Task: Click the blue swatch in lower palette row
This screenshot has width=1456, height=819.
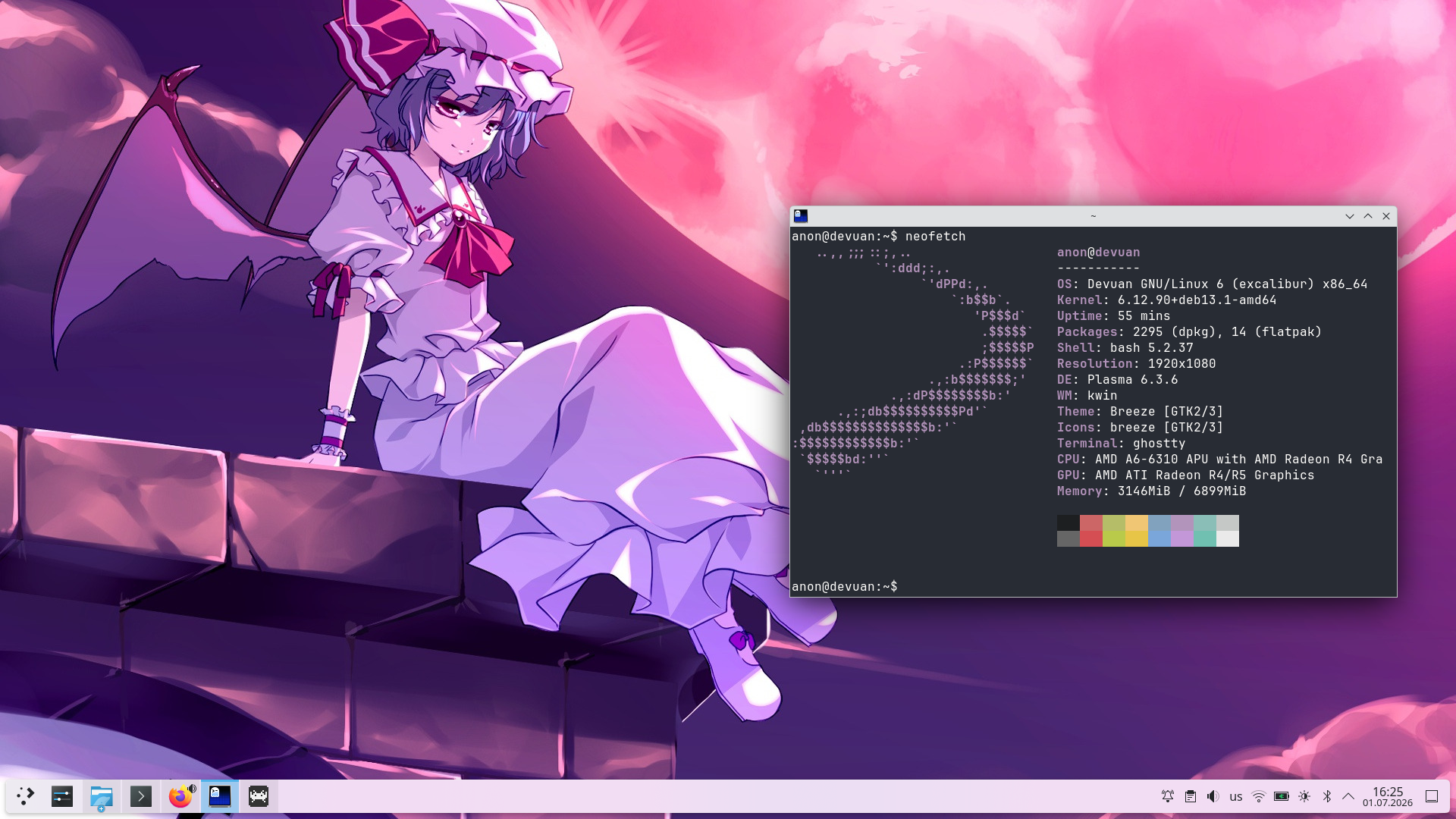Action: [x=1159, y=538]
